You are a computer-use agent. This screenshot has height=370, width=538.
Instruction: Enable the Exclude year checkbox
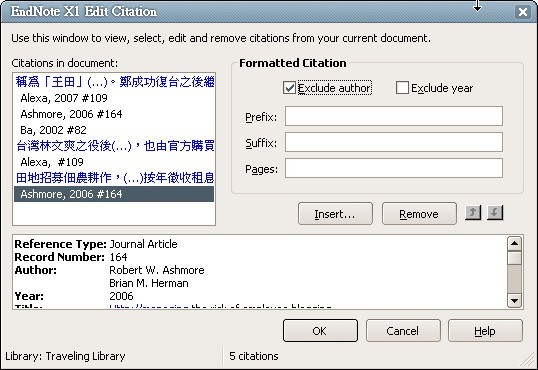click(402, 88)
